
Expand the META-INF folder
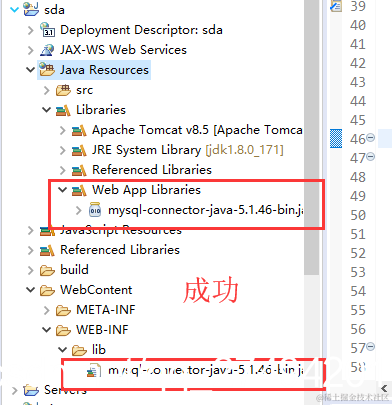pos(46,310)
